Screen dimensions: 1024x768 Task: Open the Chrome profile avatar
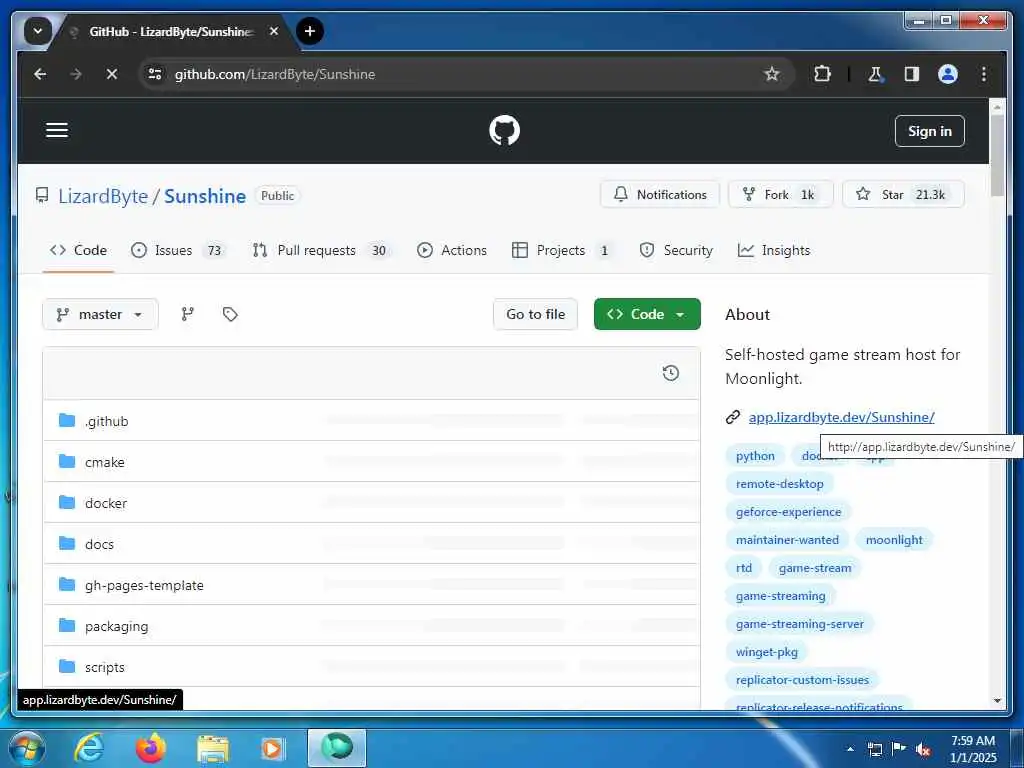coord(948,74)
